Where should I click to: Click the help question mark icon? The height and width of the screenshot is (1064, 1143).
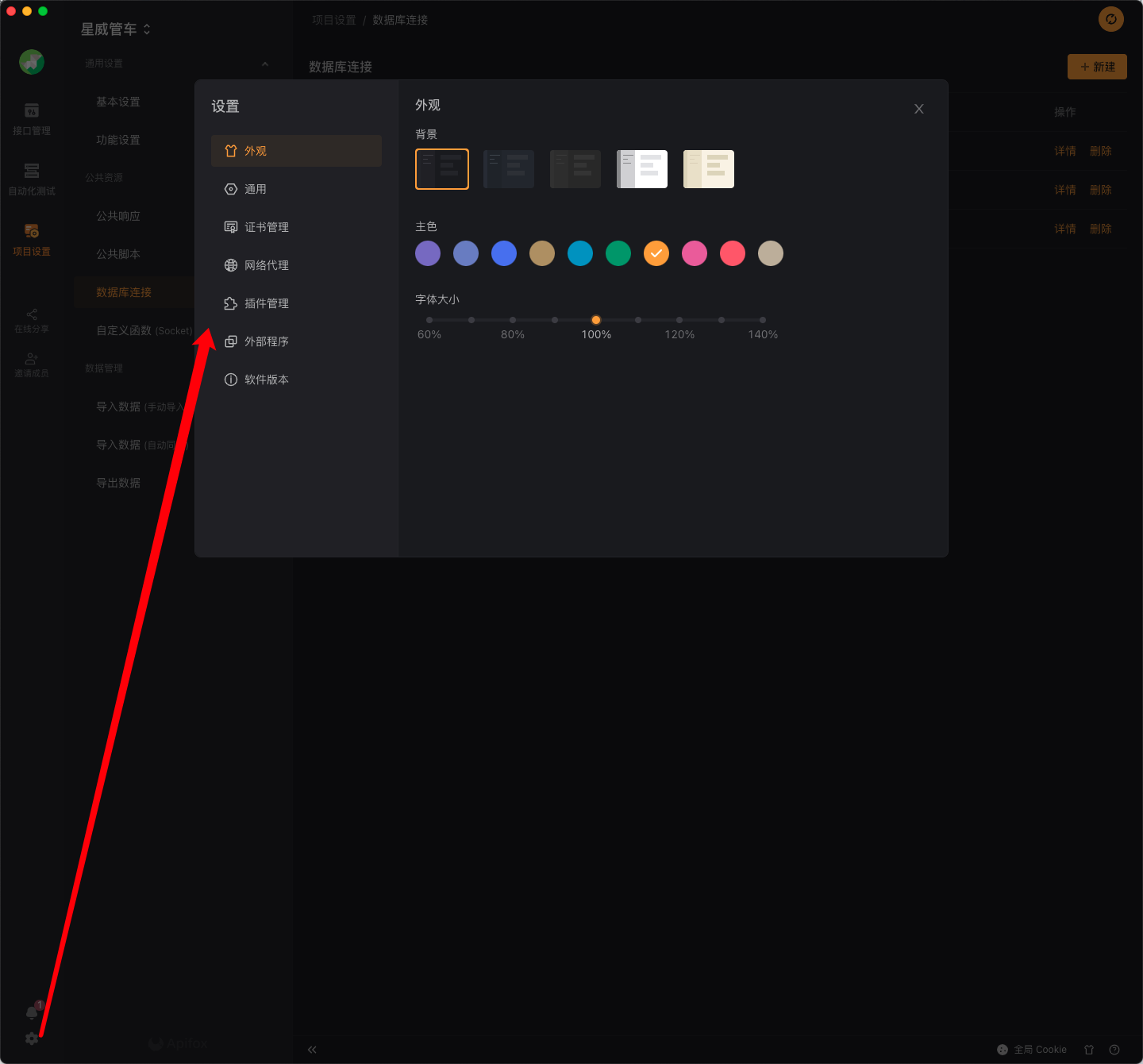coord(1114,1050)
